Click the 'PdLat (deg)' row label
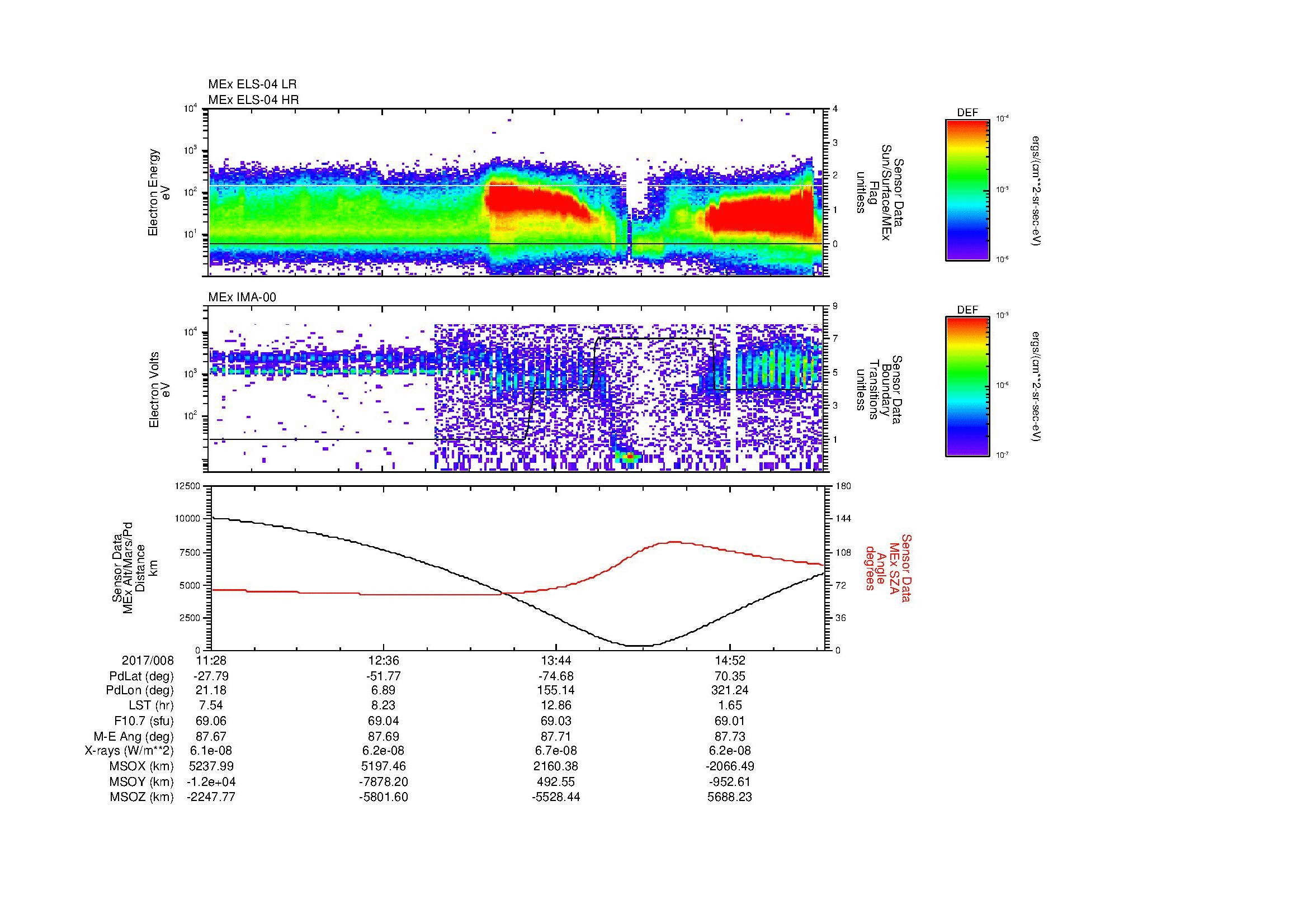 pos(141,676)
